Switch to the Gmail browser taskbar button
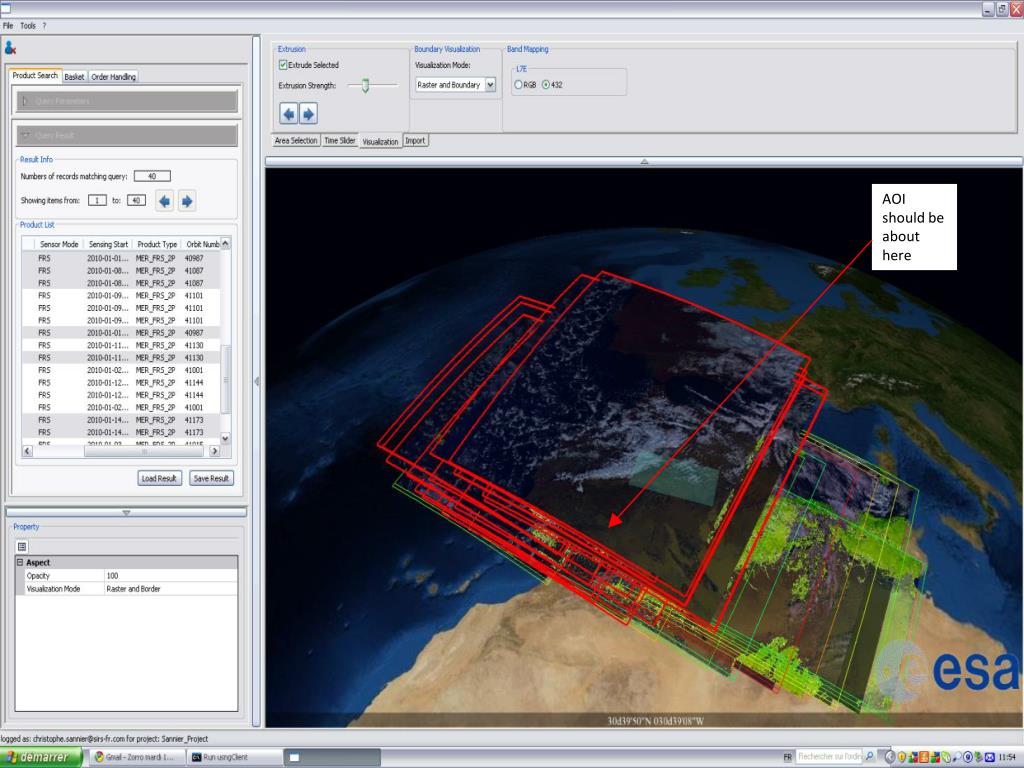The height and width of the screenshot is (768, 1024). click(x=136, y=757)
